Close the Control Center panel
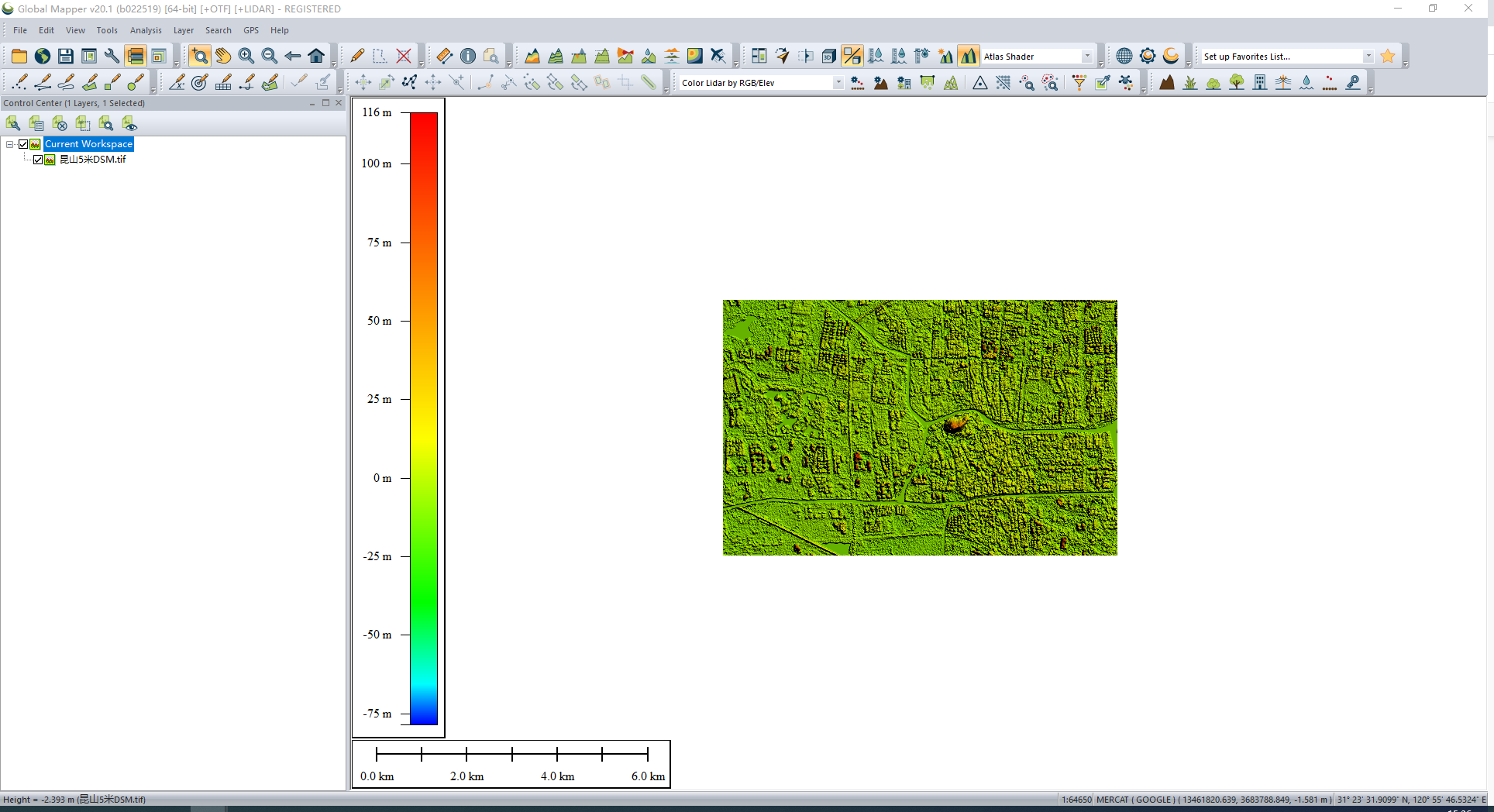The image size is (1494, 812). pyautogui.click(x=339, y=103)
